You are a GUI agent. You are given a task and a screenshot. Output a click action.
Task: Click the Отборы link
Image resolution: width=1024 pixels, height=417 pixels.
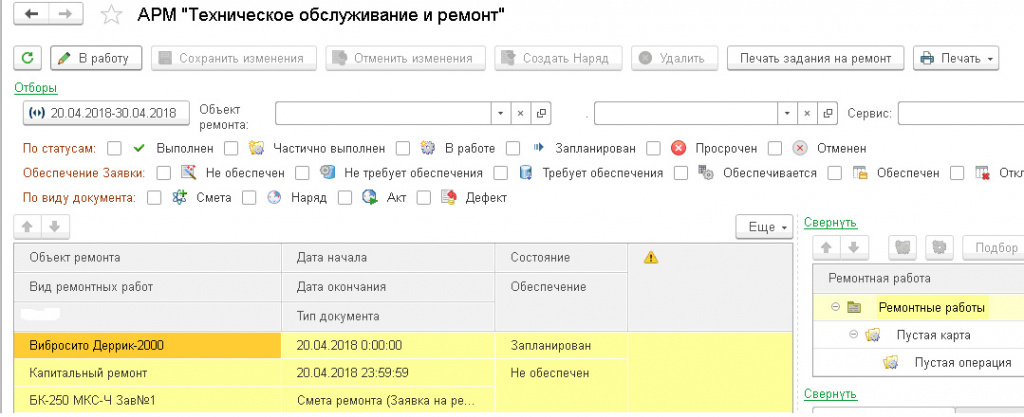click(35, 87)
